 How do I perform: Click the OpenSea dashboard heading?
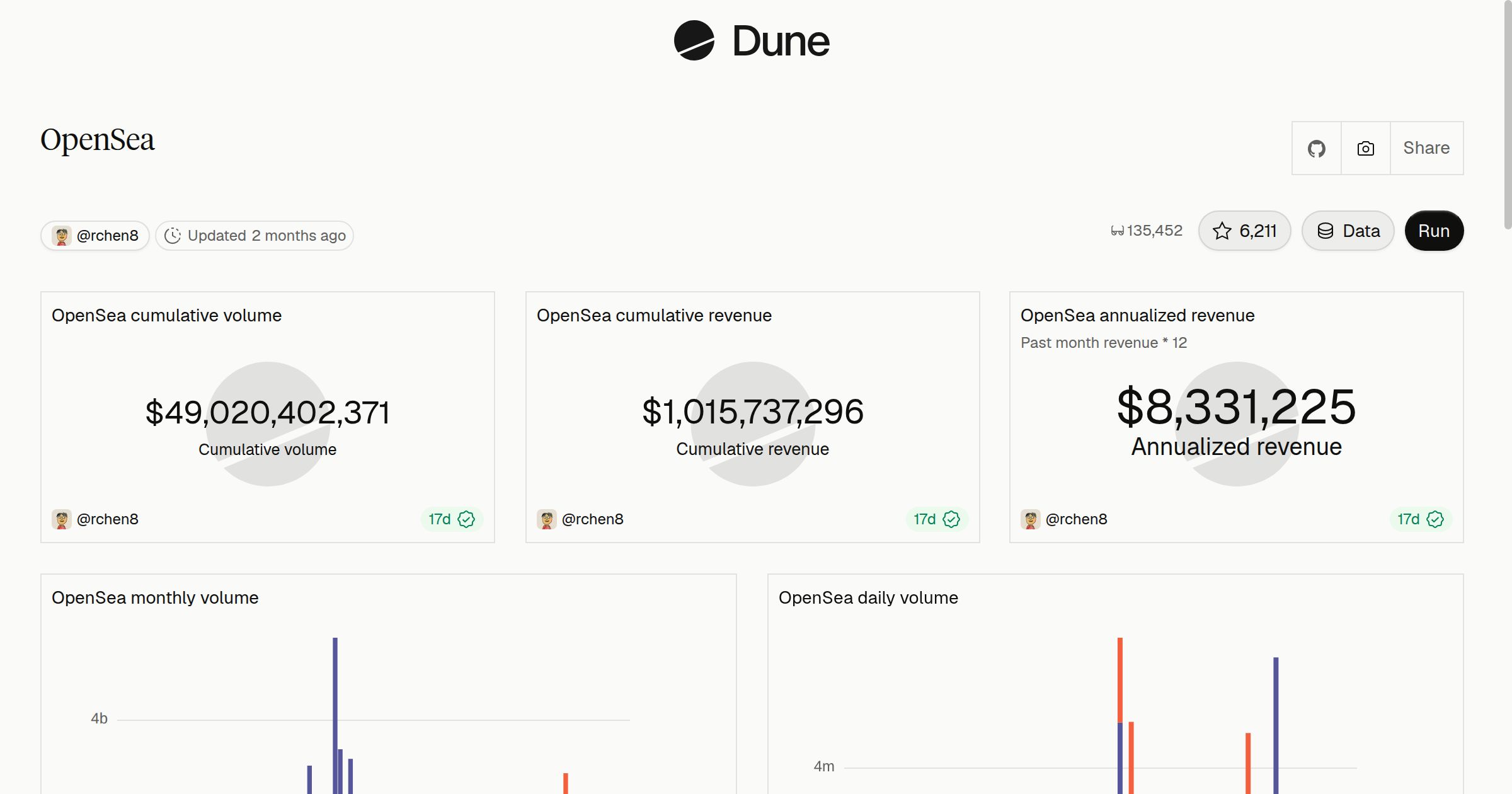98,140
